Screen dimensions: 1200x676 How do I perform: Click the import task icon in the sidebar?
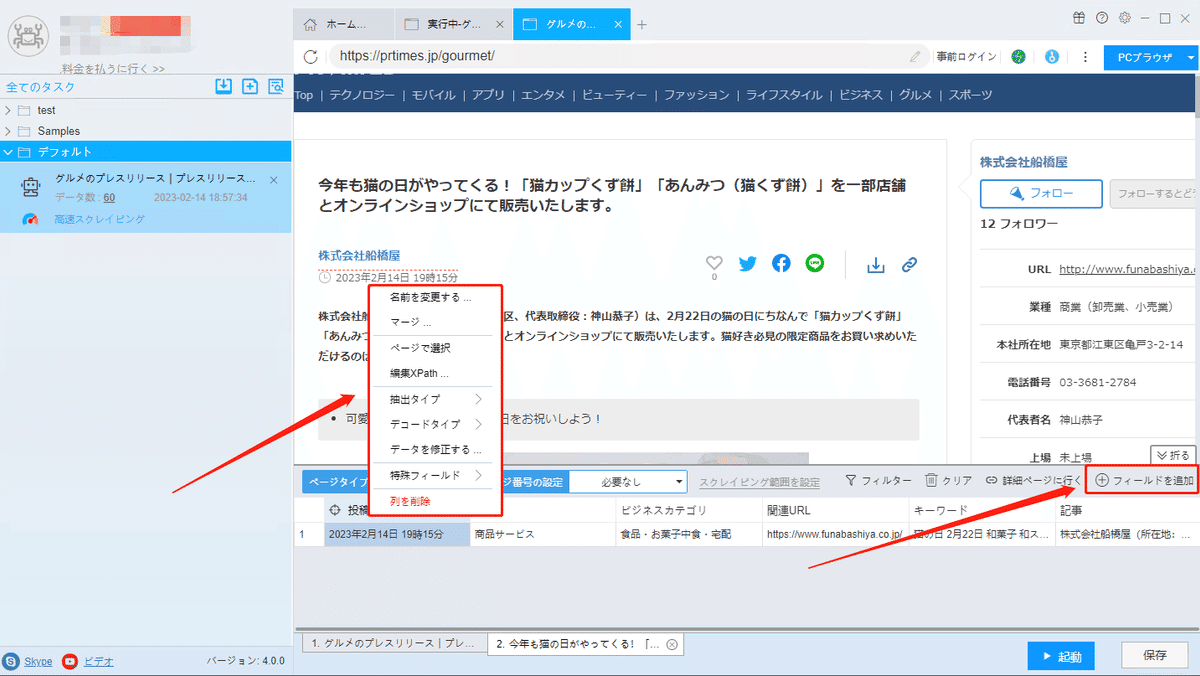coord(224,86)
